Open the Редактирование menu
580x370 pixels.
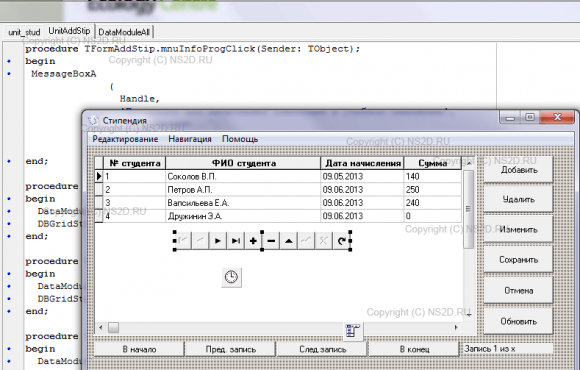tap(125, 139)
